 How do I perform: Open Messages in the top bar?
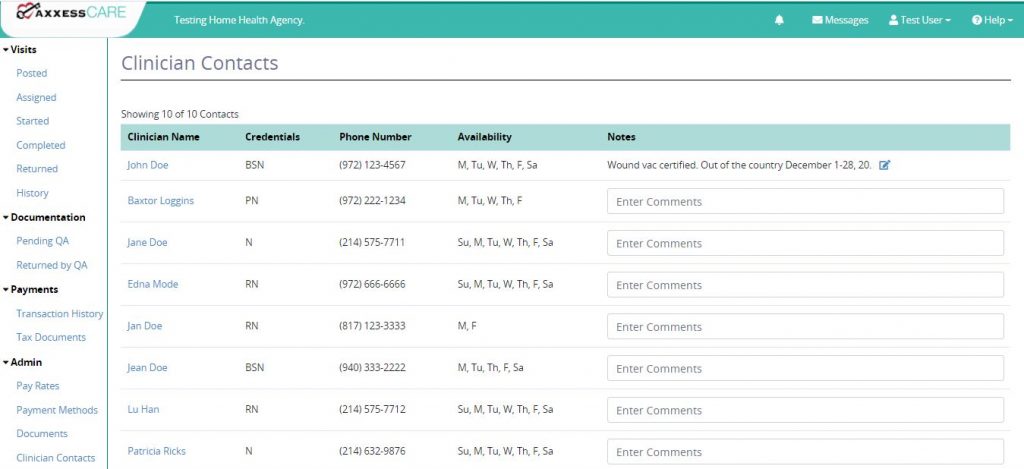[x=840, y=20]
